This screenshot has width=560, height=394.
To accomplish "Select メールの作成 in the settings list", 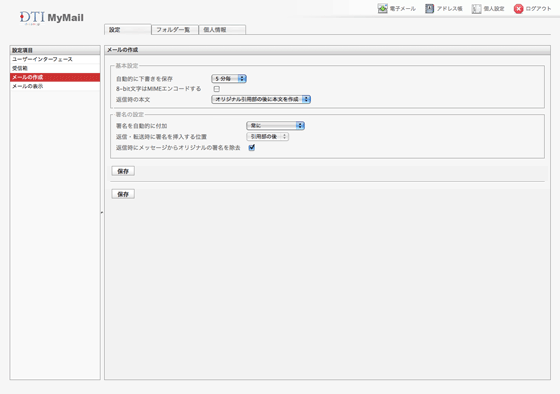I will (55, 77).
